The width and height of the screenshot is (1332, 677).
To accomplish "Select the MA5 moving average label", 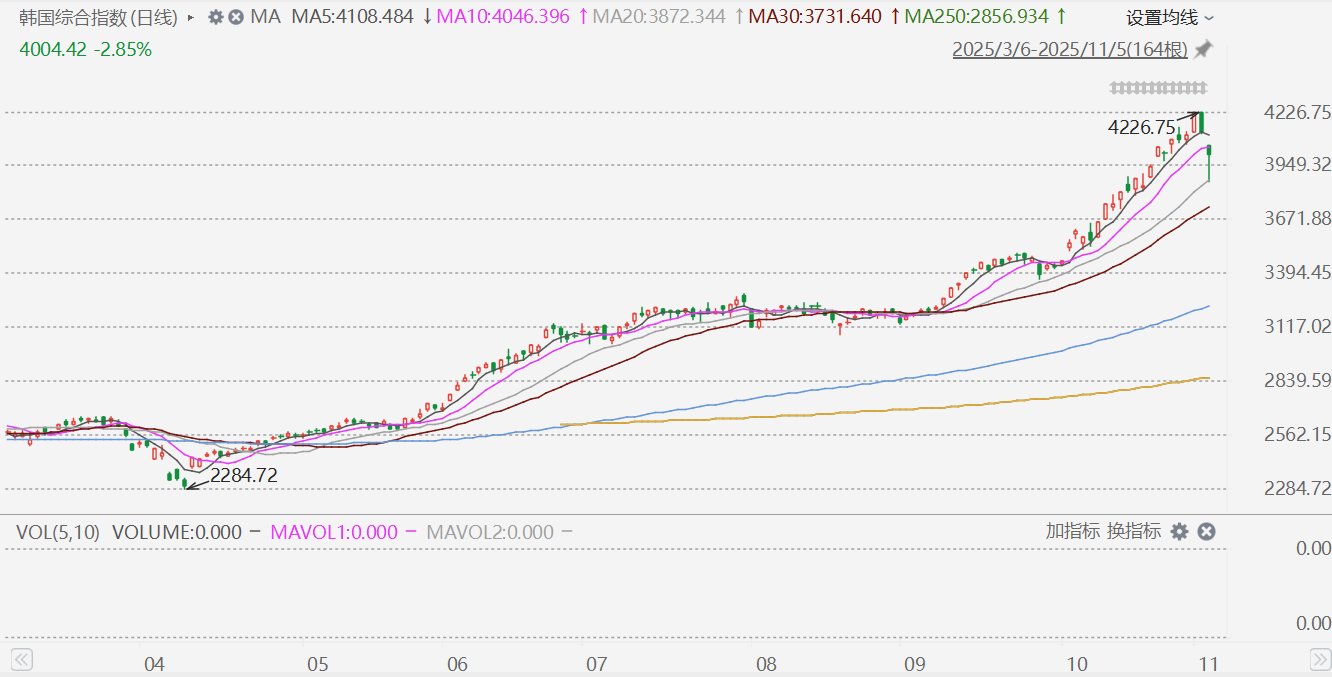I will pos(352,17).
